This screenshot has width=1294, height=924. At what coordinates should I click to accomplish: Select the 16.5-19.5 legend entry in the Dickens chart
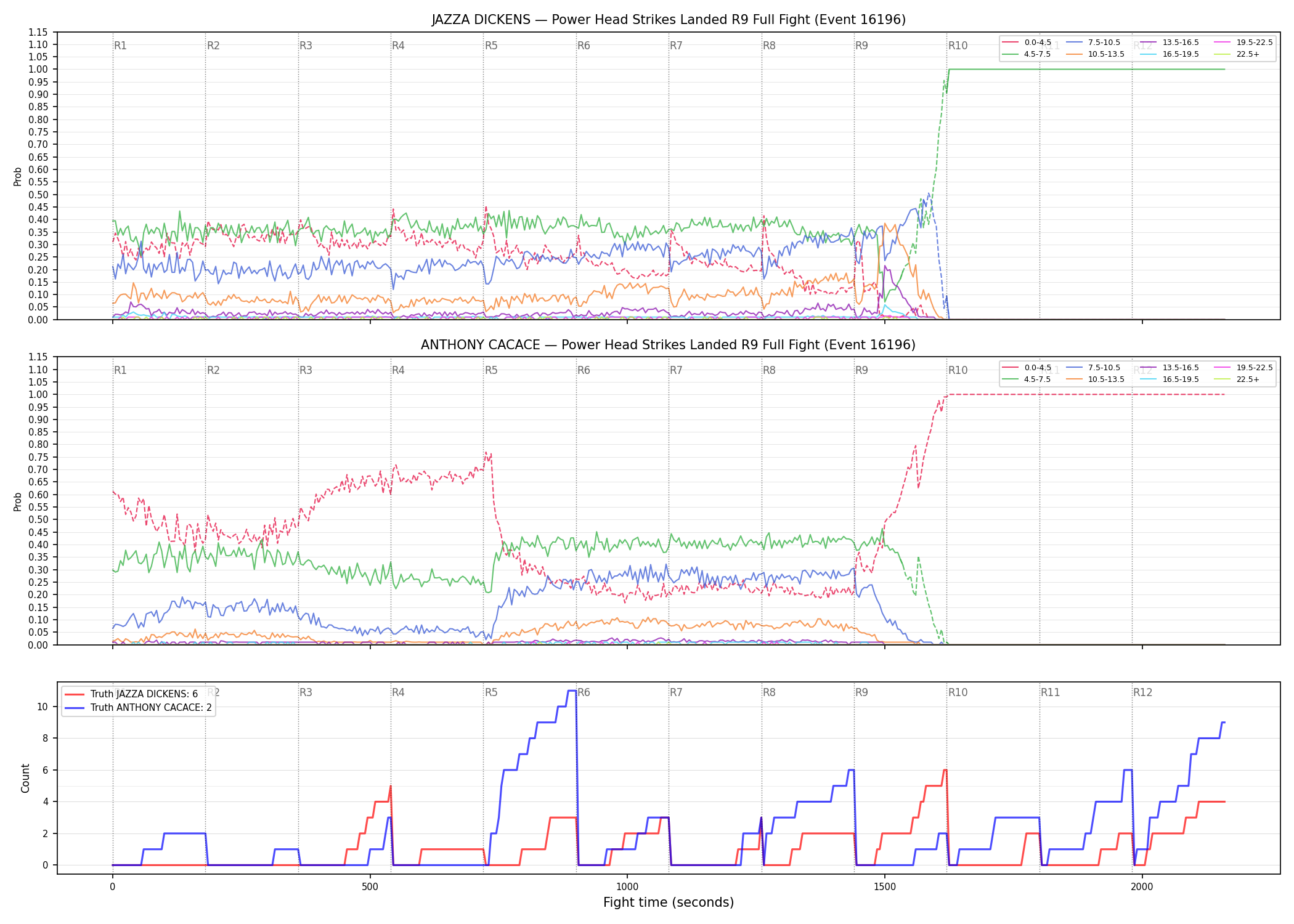1170,54
